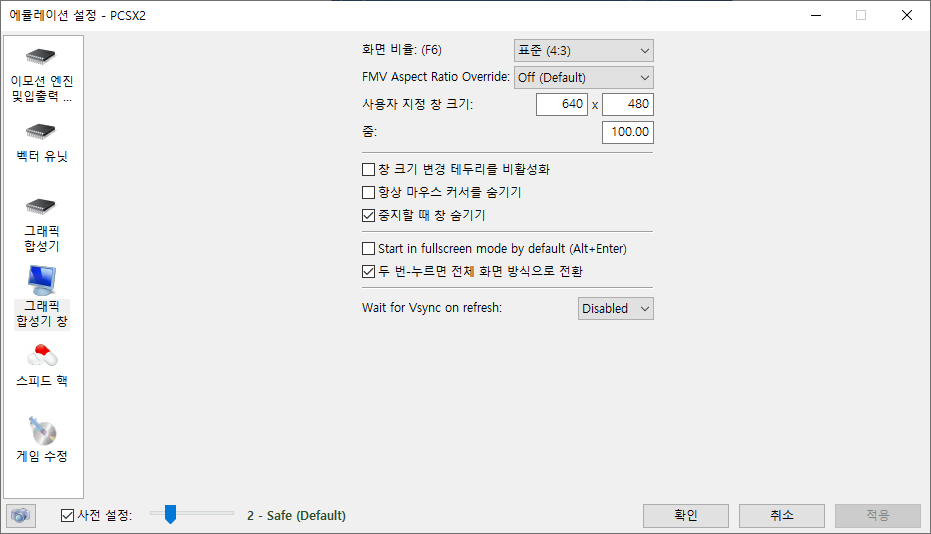This screenshot has height=534, width=931.
Task: Click the 취소 button
Action: pyautogui.click(x=781, y=516)
